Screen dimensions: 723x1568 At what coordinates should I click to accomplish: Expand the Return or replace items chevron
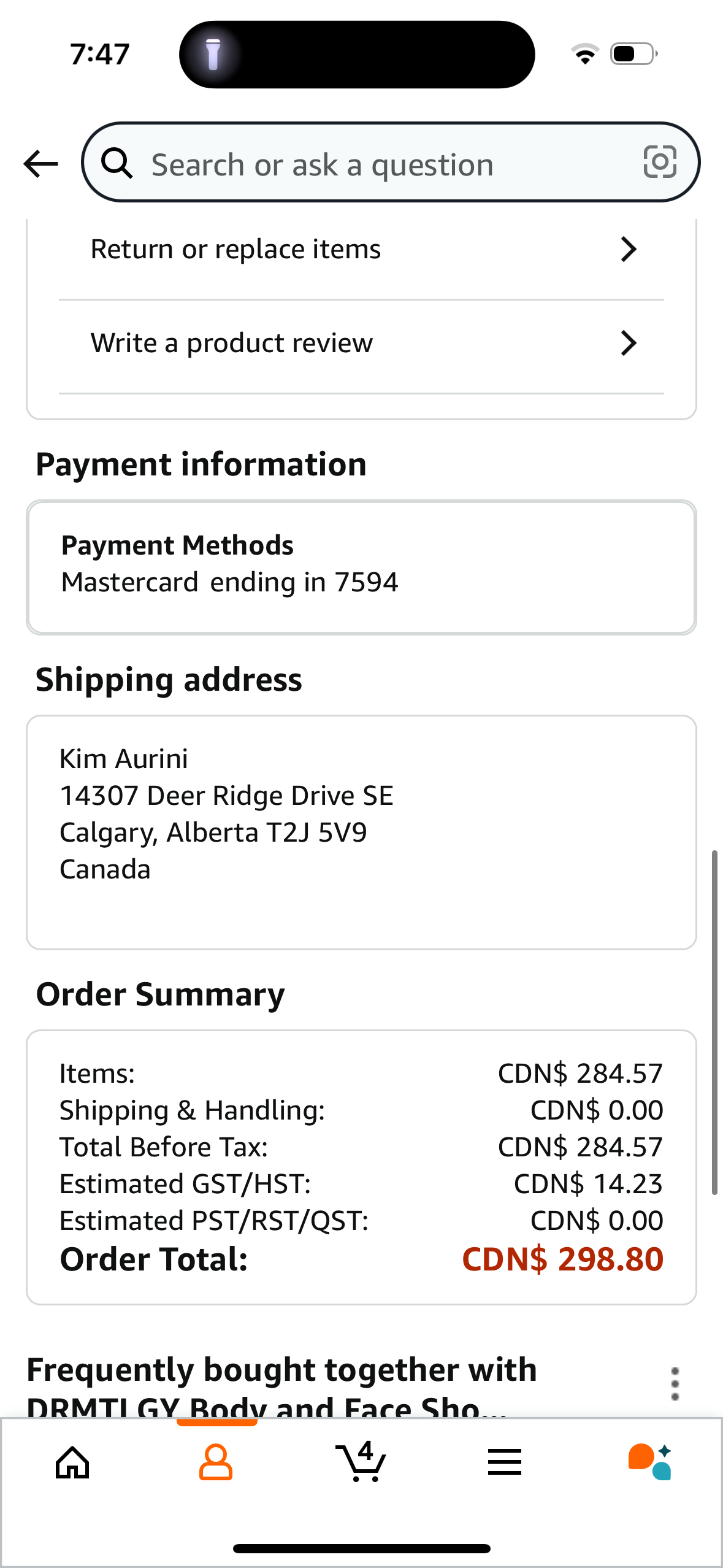629,249
